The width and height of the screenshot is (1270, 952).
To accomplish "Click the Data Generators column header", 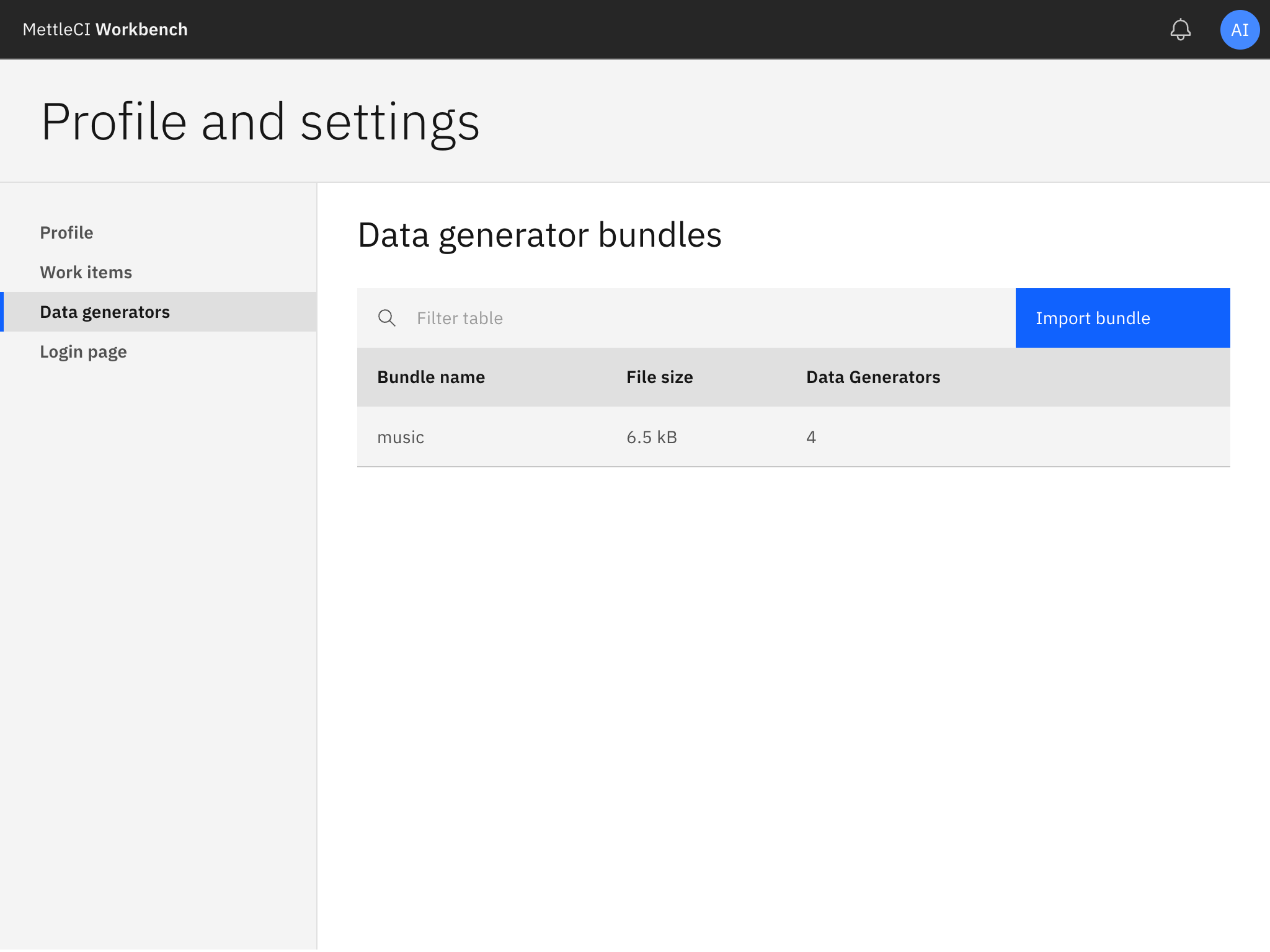I will click(873, 376).
